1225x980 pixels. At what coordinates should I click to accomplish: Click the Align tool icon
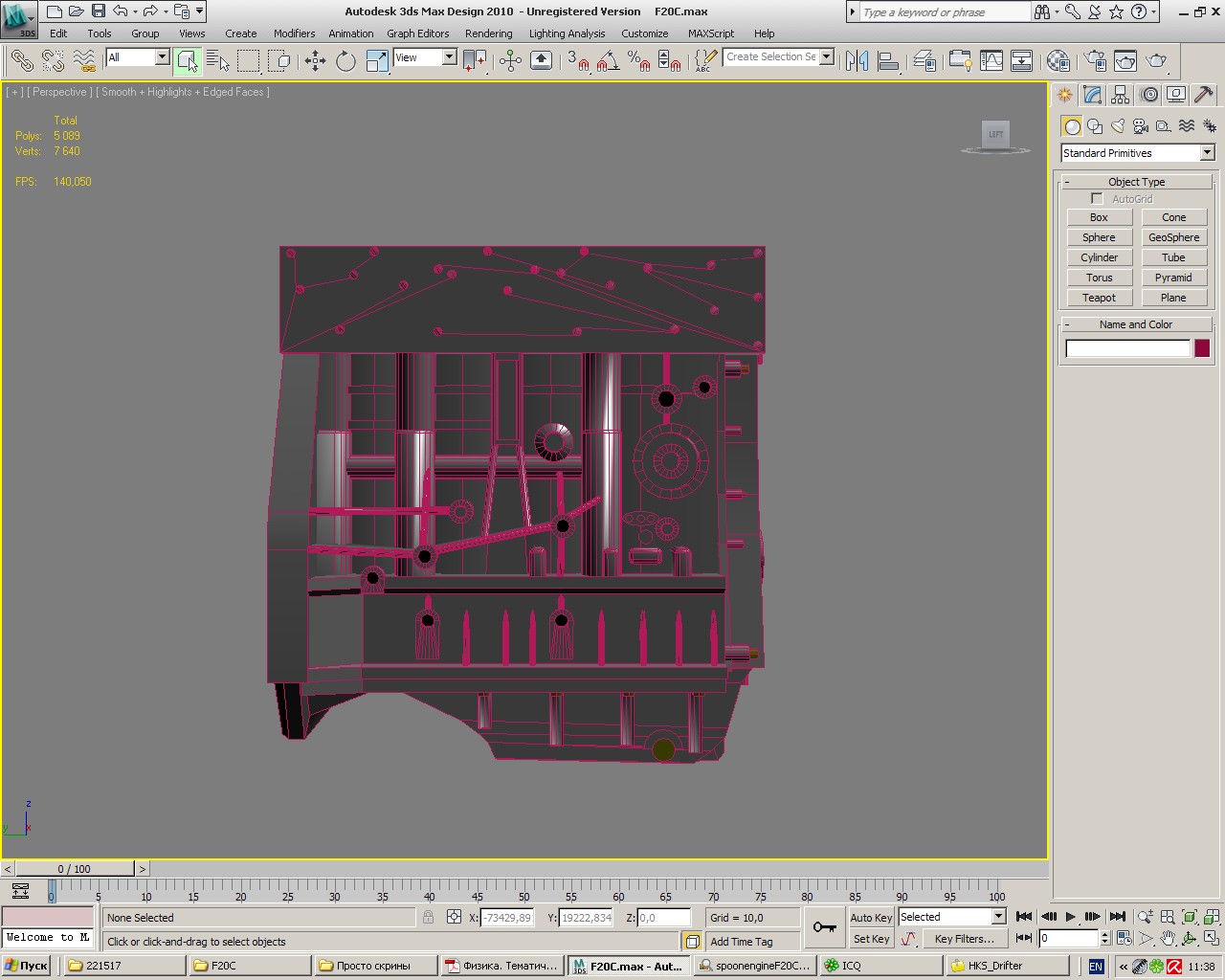[888, 61]
